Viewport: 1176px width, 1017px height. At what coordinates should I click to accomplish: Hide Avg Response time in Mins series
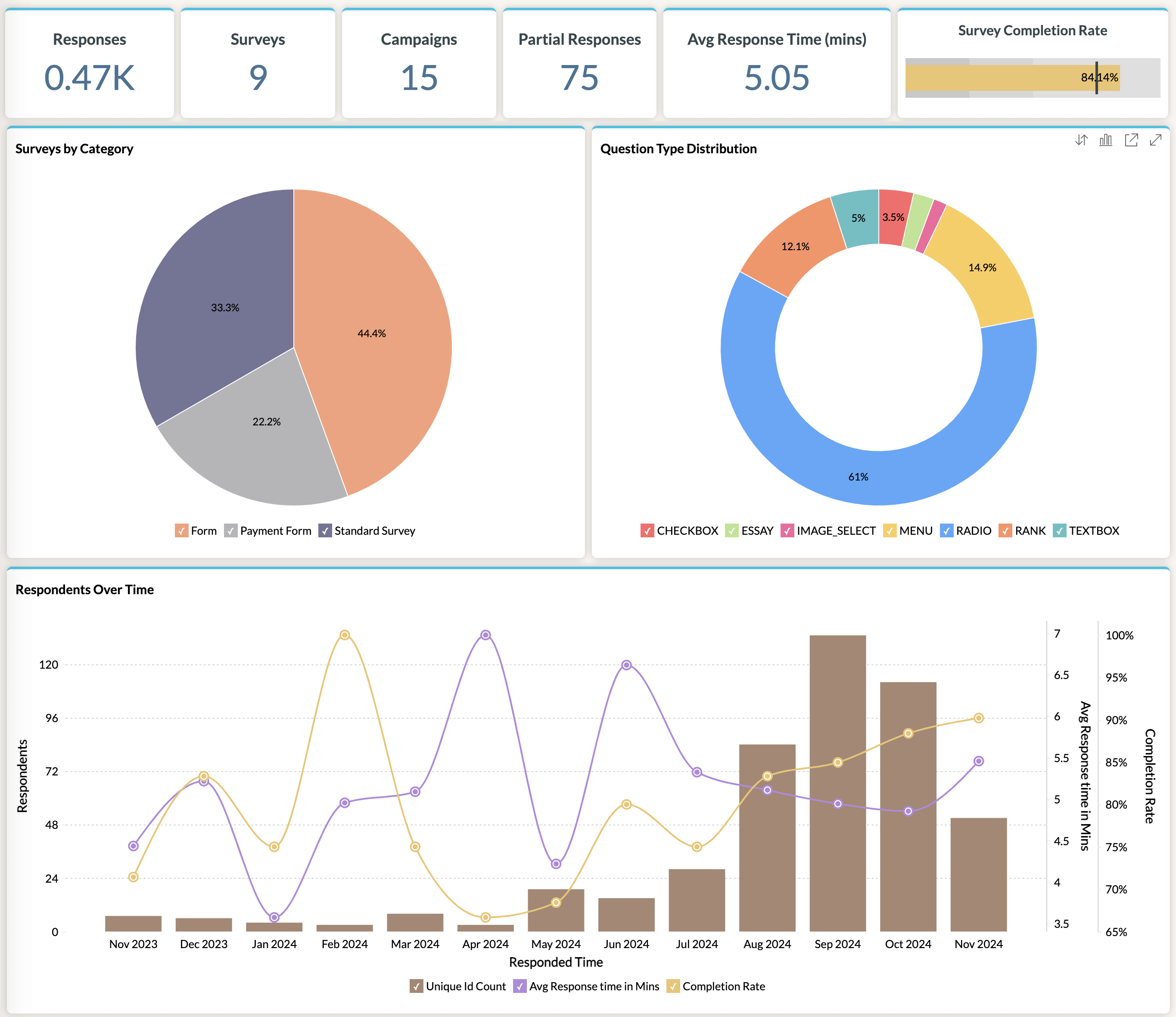520,986
